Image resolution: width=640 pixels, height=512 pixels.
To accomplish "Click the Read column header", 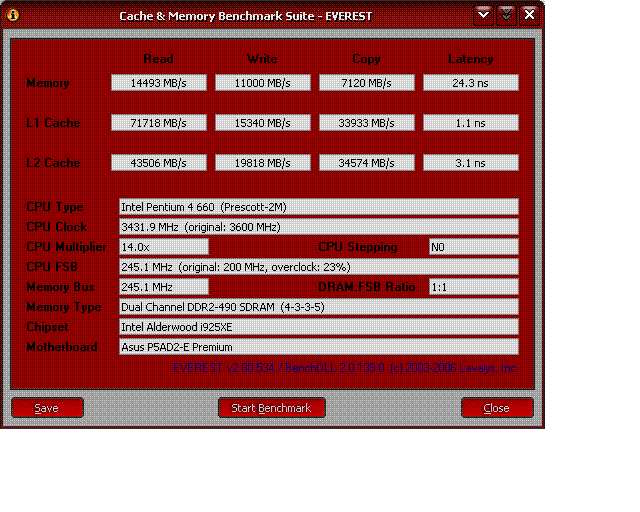I will 158,59.
